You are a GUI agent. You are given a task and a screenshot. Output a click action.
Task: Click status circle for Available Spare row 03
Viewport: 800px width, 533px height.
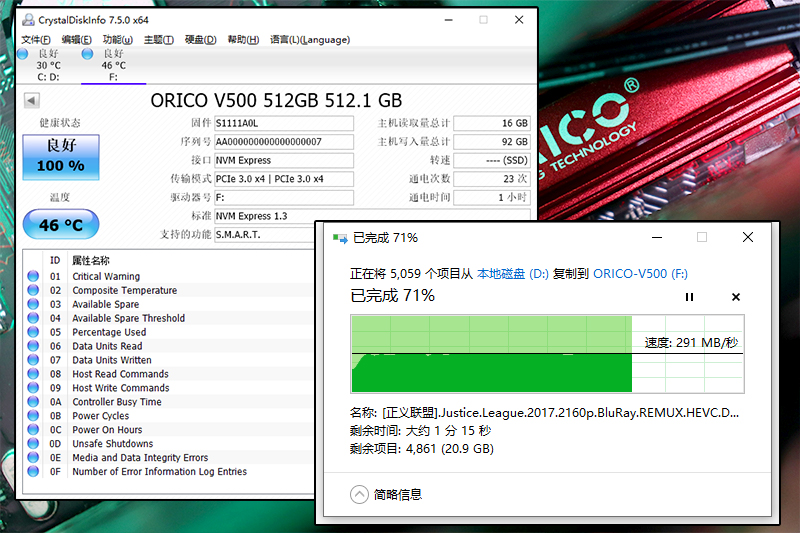[33, 304]
